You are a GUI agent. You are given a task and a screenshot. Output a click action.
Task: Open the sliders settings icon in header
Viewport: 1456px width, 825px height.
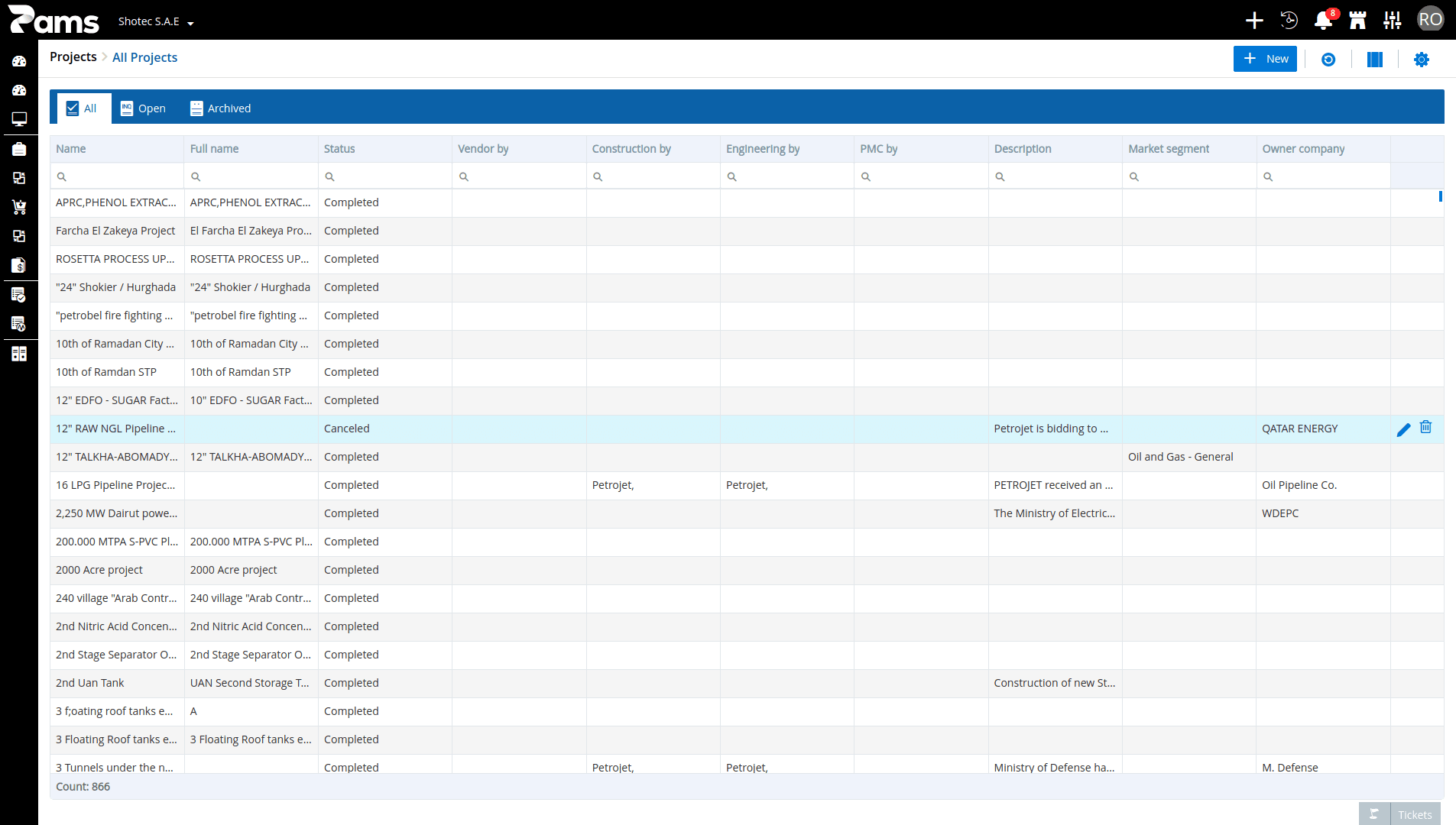click(1393, 20)
